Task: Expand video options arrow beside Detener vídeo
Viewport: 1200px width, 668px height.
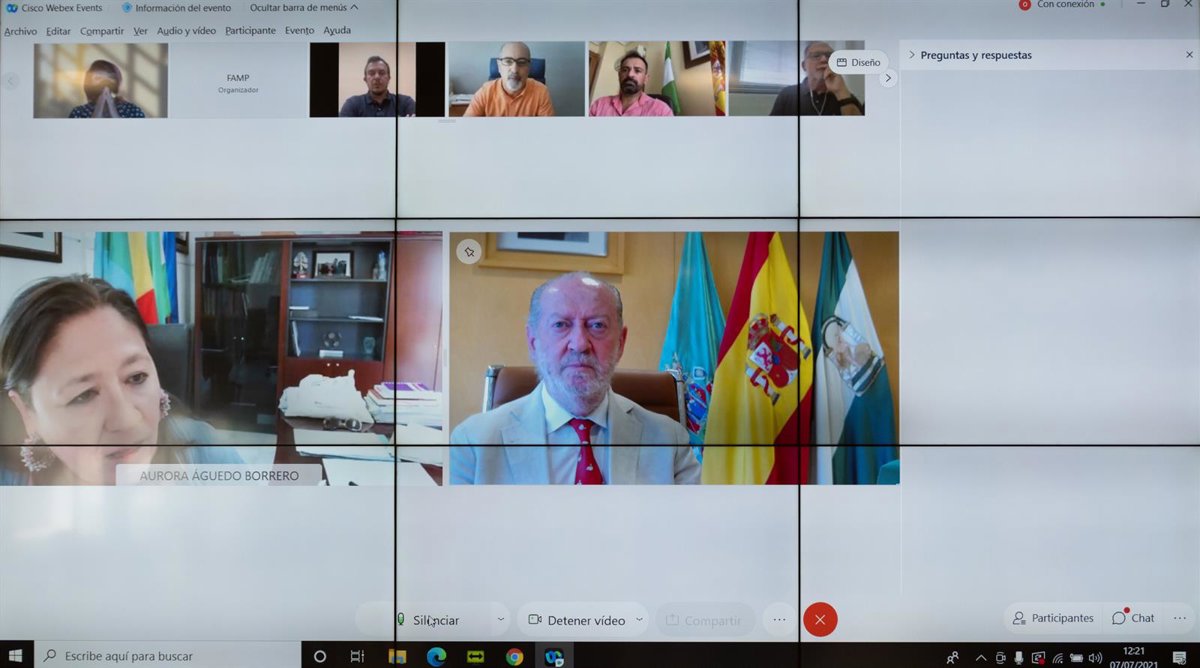Action: point(639,620)
